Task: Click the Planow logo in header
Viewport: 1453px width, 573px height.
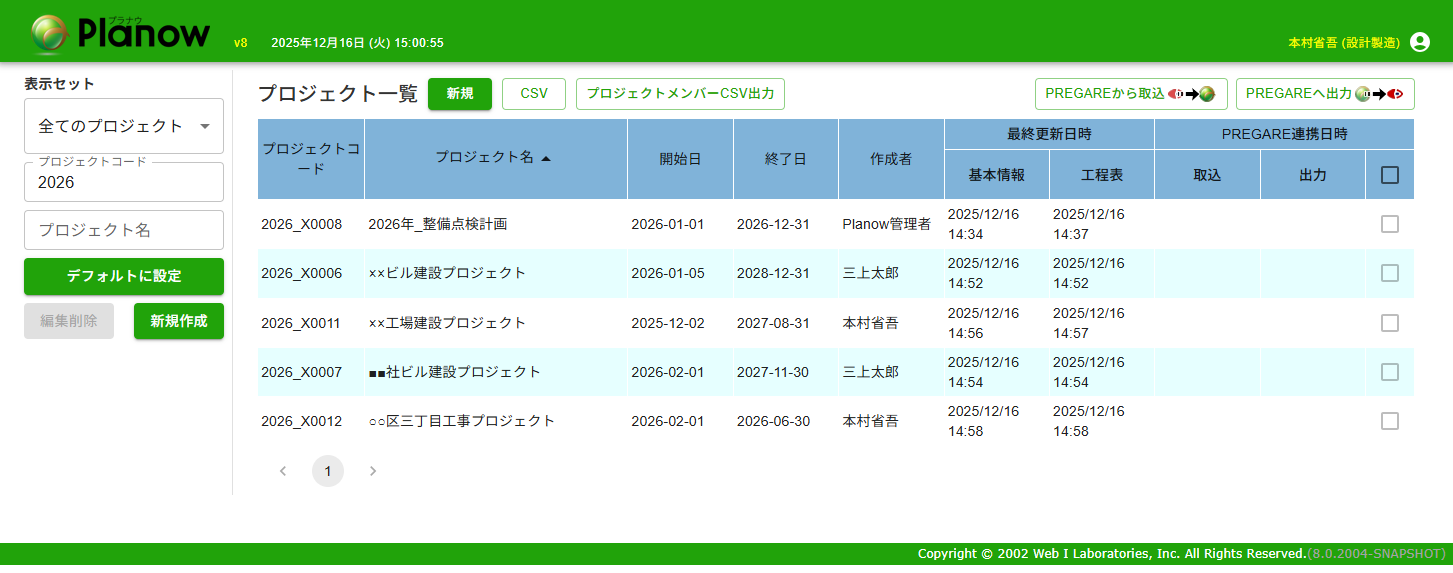Action: [x=120, y=34]
